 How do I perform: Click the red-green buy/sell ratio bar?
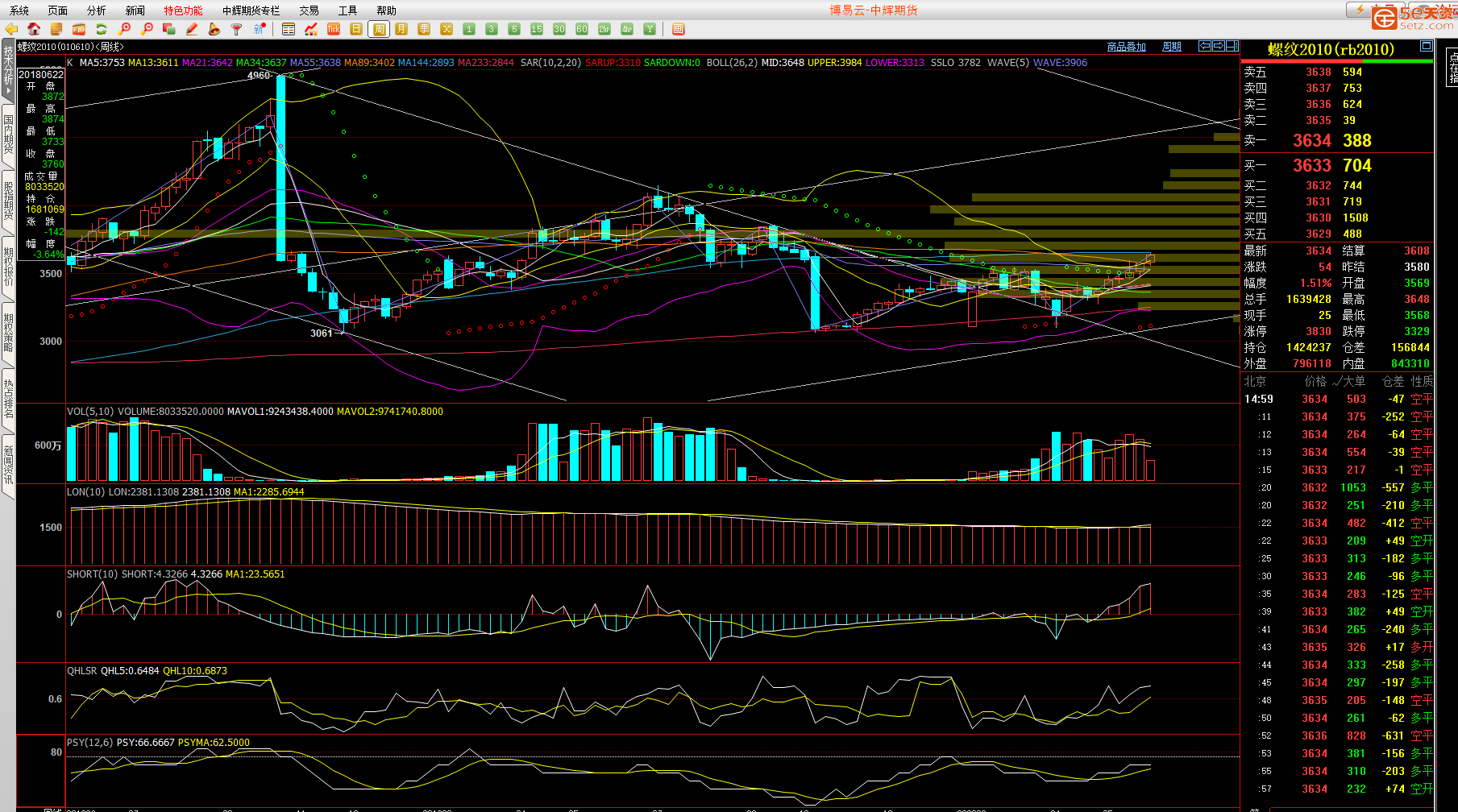click(x=1336, y=61)
